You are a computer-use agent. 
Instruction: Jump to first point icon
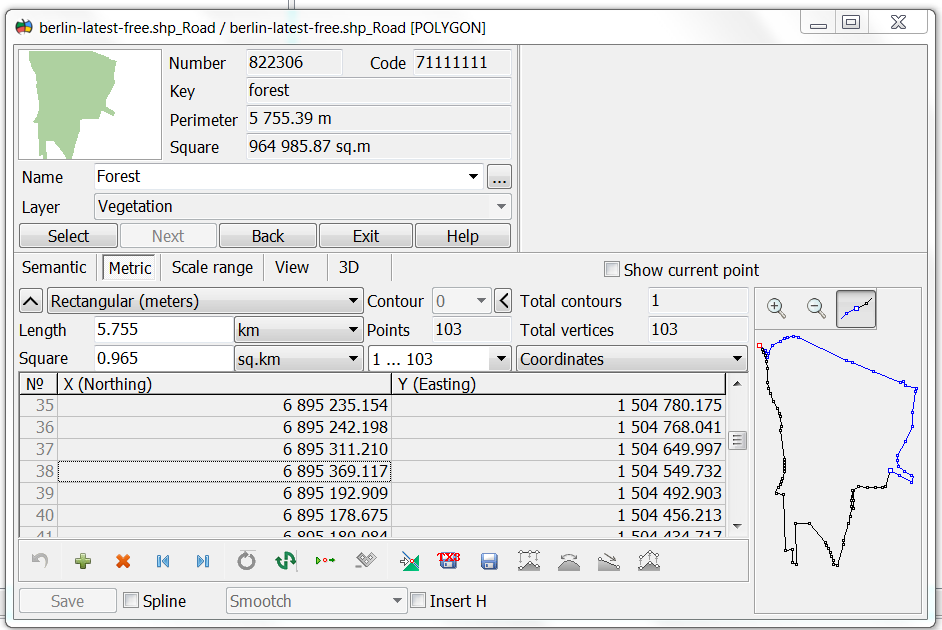click(x=163, y=561)
